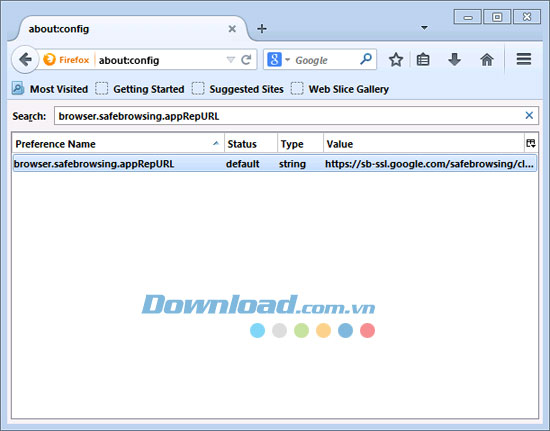
Task: Open the list all tabs dropdown
Action: pyautogui.click(x=424, y=28)
